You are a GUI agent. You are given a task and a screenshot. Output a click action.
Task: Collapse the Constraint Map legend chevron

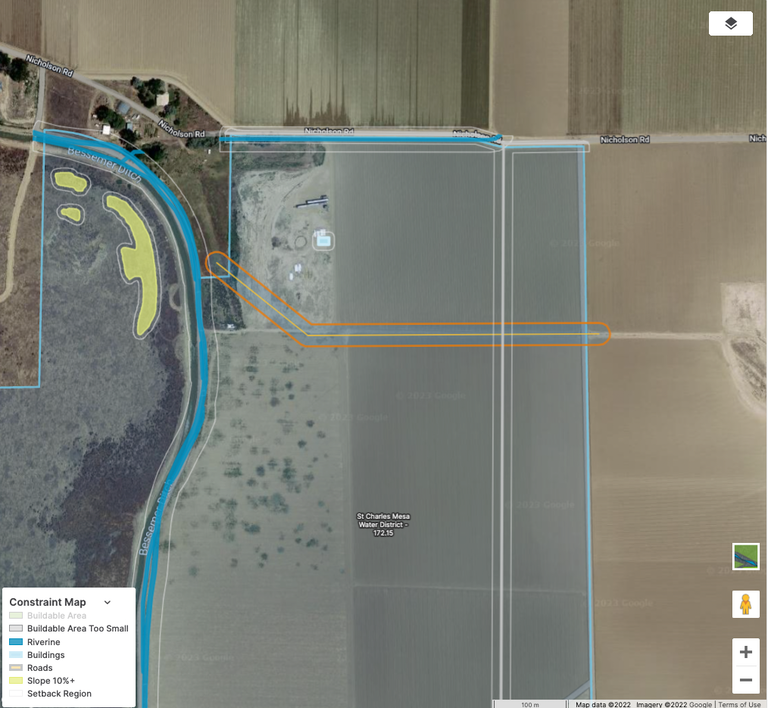107,602
